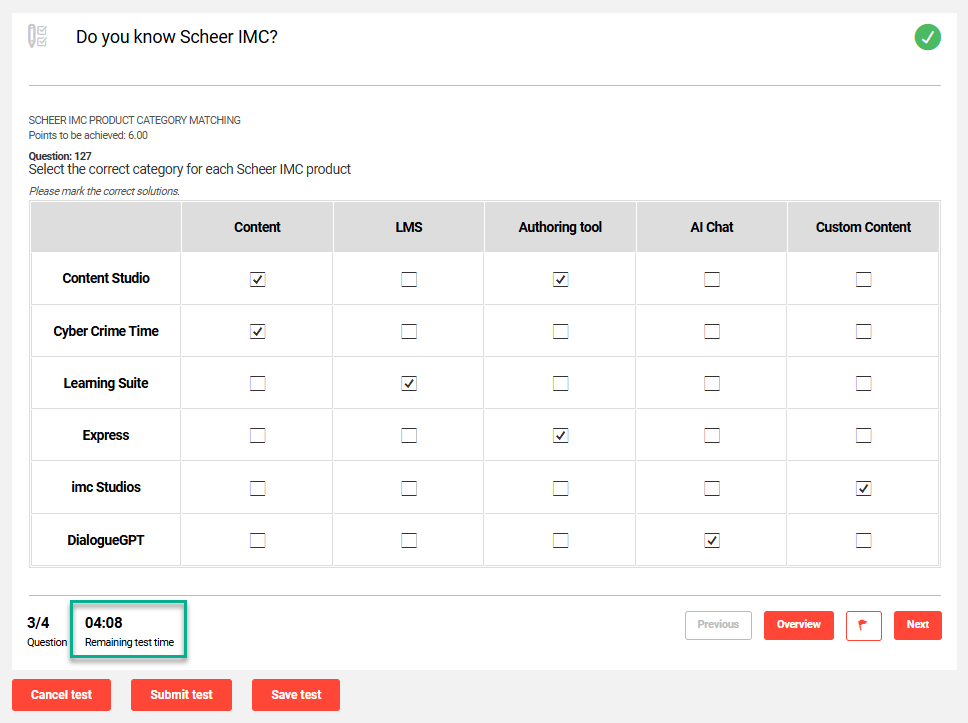Uncheck AI Chat for DialogueGPT
This screenshot has width=968, height=723.
tap(712, 540)
